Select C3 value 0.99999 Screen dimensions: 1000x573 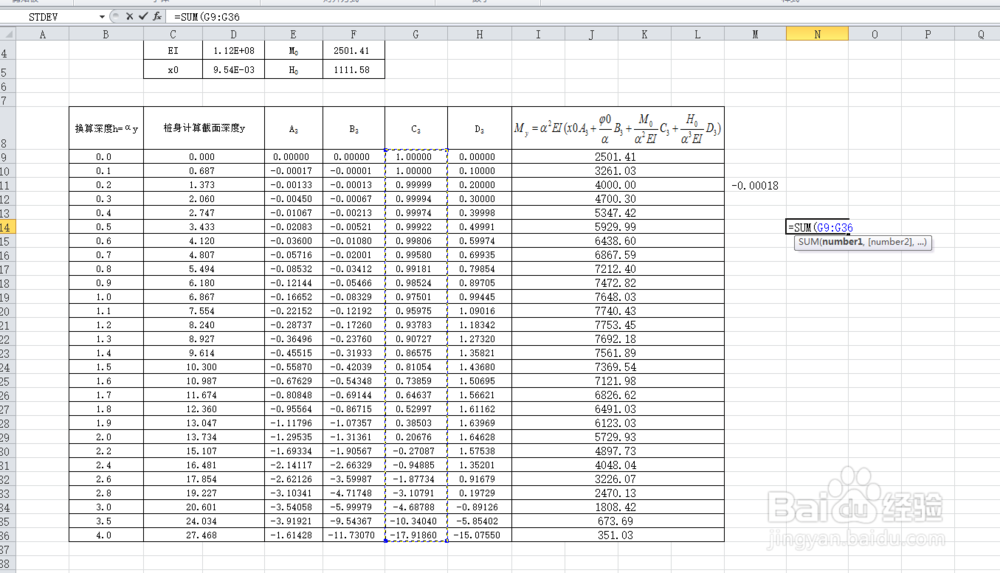(416, 185)
